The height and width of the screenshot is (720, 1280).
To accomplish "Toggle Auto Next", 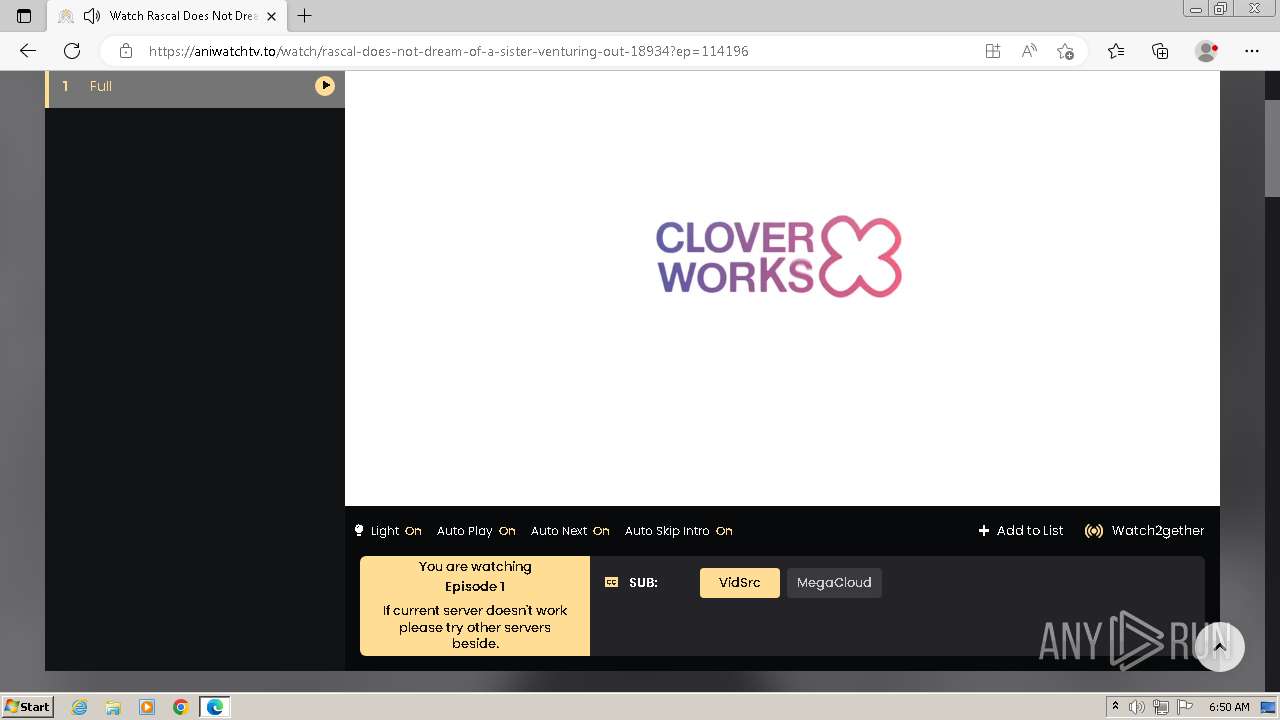I will (570, 531).
